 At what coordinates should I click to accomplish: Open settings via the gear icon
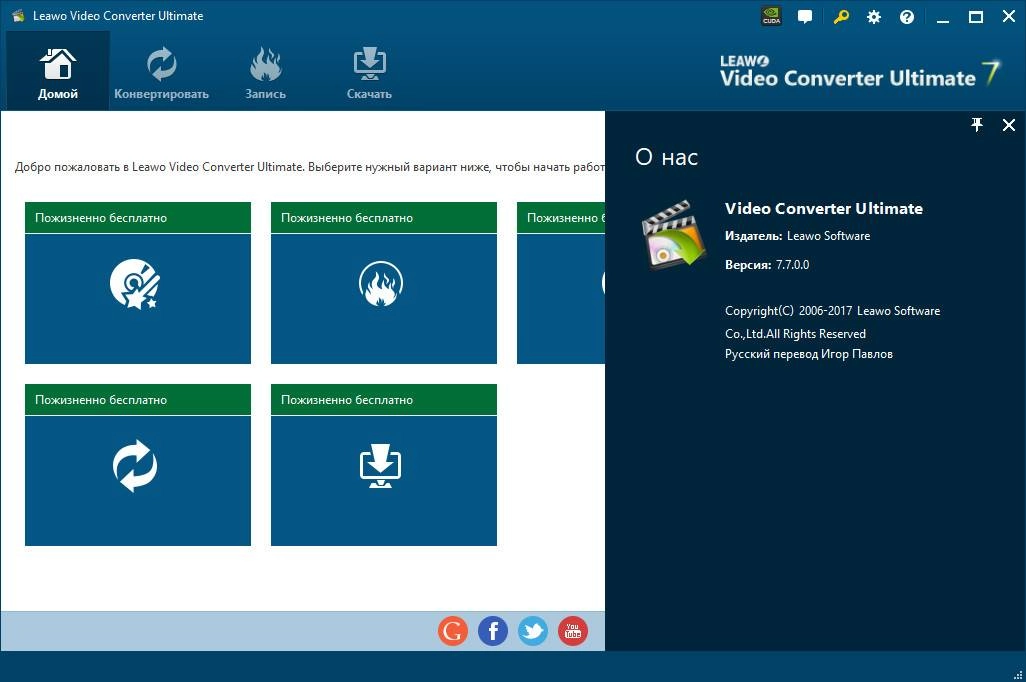(874, 17)
